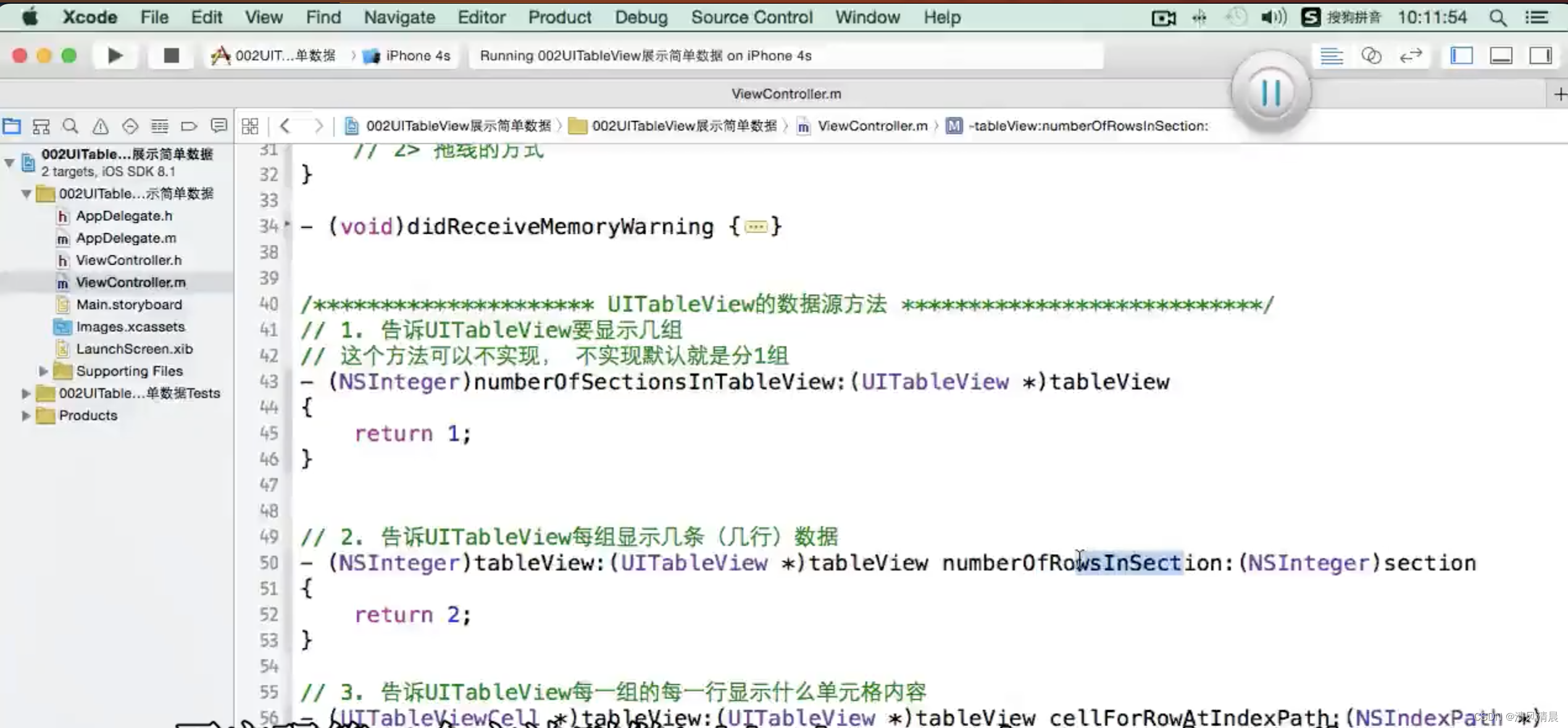Open the Source Control menu
The height and width of the screenshot is (728, 1568).
751,17
